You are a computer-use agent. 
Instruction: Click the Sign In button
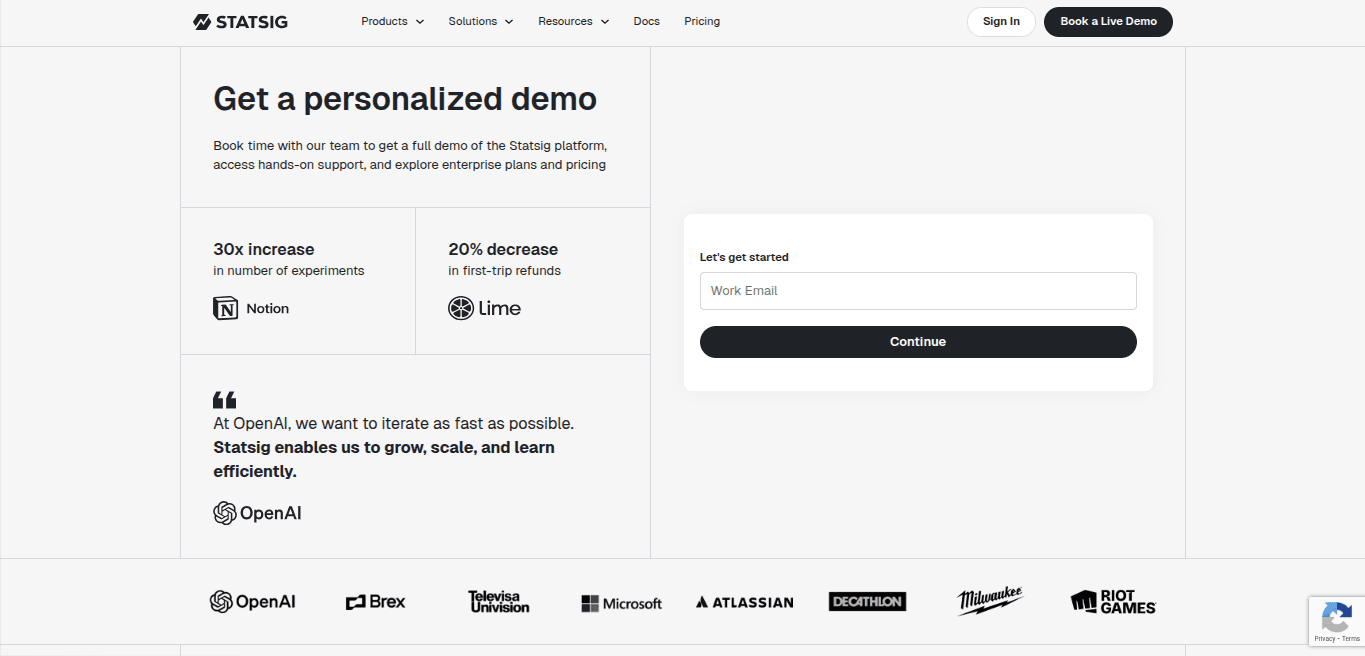(1001, 22)
